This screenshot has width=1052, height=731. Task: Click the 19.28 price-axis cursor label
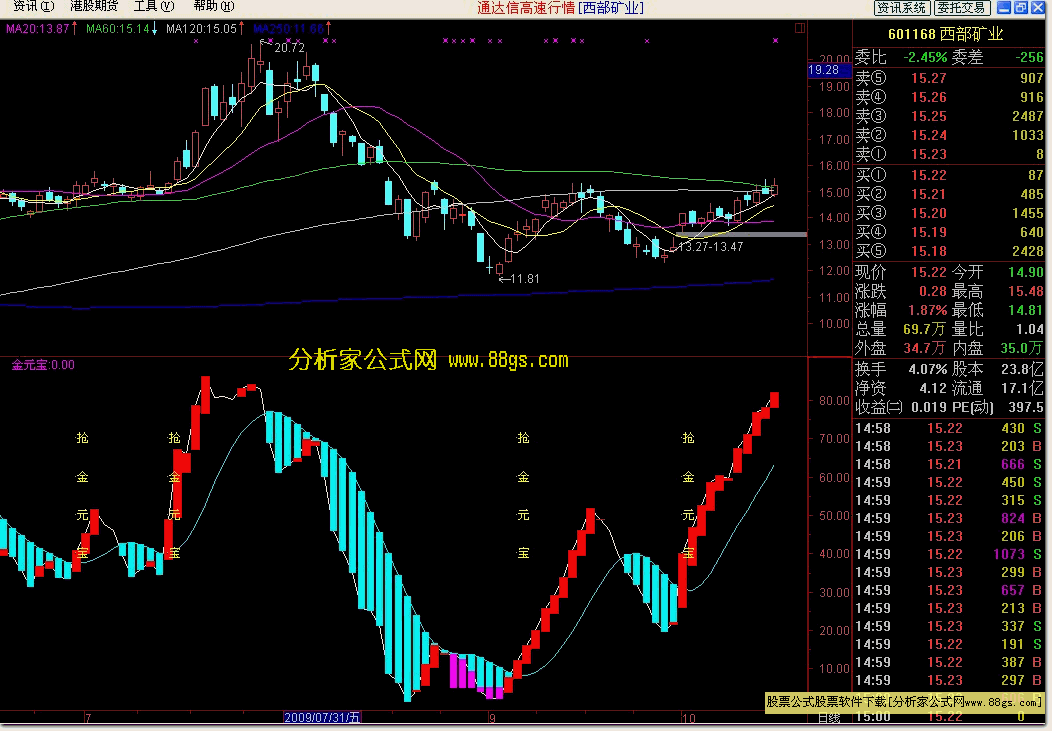[829, 70]
